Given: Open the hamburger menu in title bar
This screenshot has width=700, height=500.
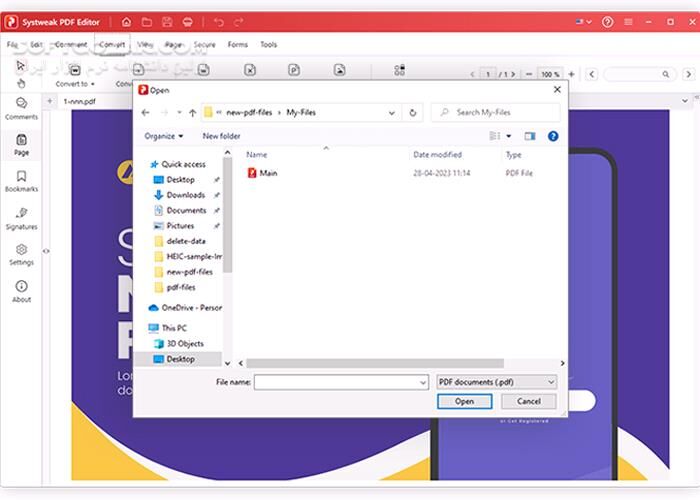Looking at the screenshot, I should pyautogui.click(x=628, y=22).
